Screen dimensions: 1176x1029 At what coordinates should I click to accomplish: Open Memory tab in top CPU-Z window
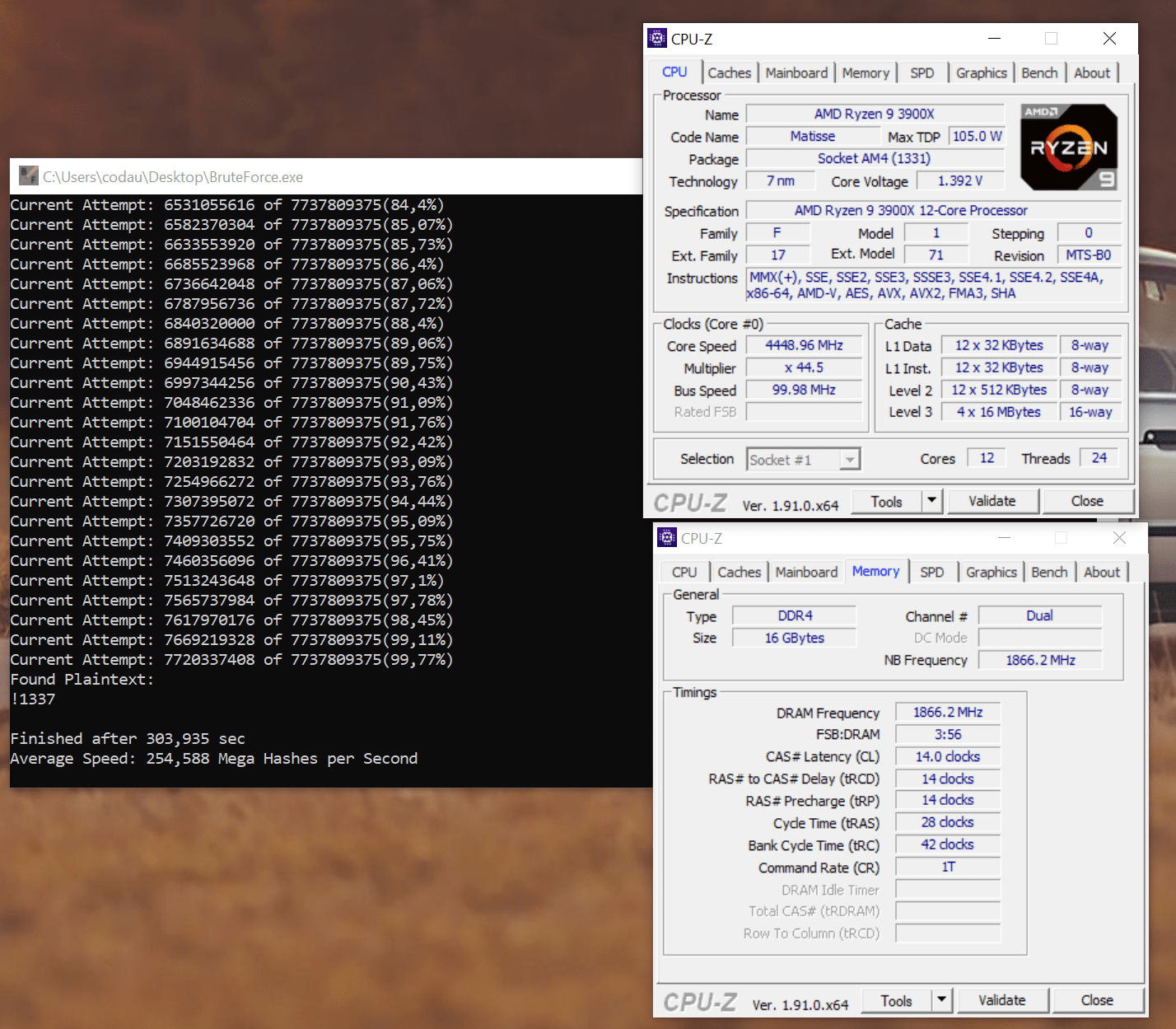[866, 72]
